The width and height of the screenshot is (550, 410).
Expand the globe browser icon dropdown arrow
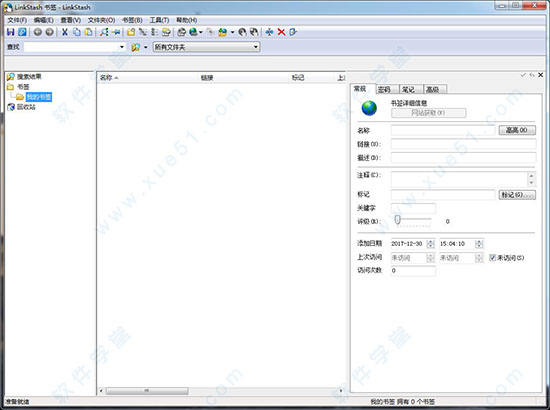coord(201,32)
